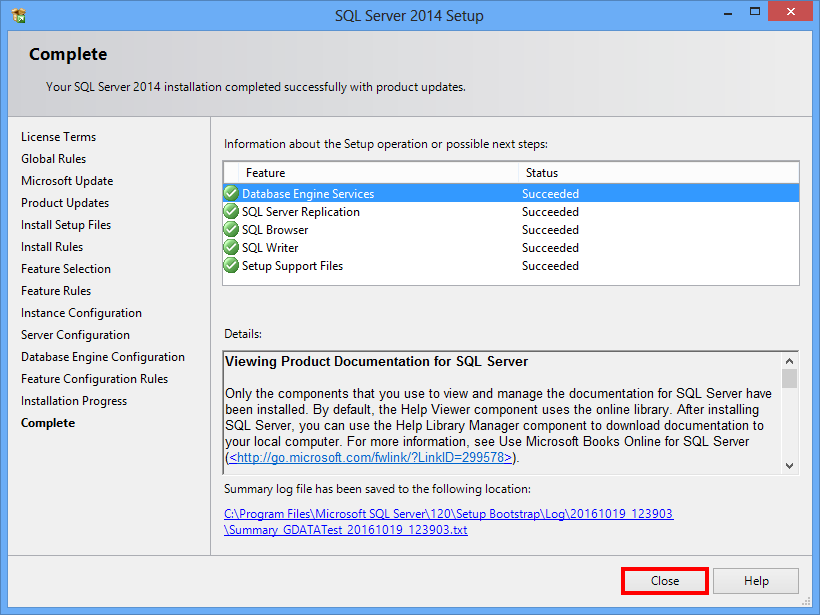Click the Feature Rules step
The image size is (820, 615).
click(56, 290)
